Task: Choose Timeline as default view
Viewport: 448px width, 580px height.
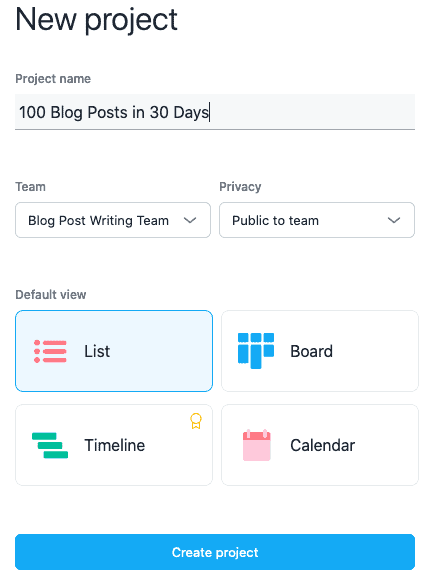Action: pos(114,445)
